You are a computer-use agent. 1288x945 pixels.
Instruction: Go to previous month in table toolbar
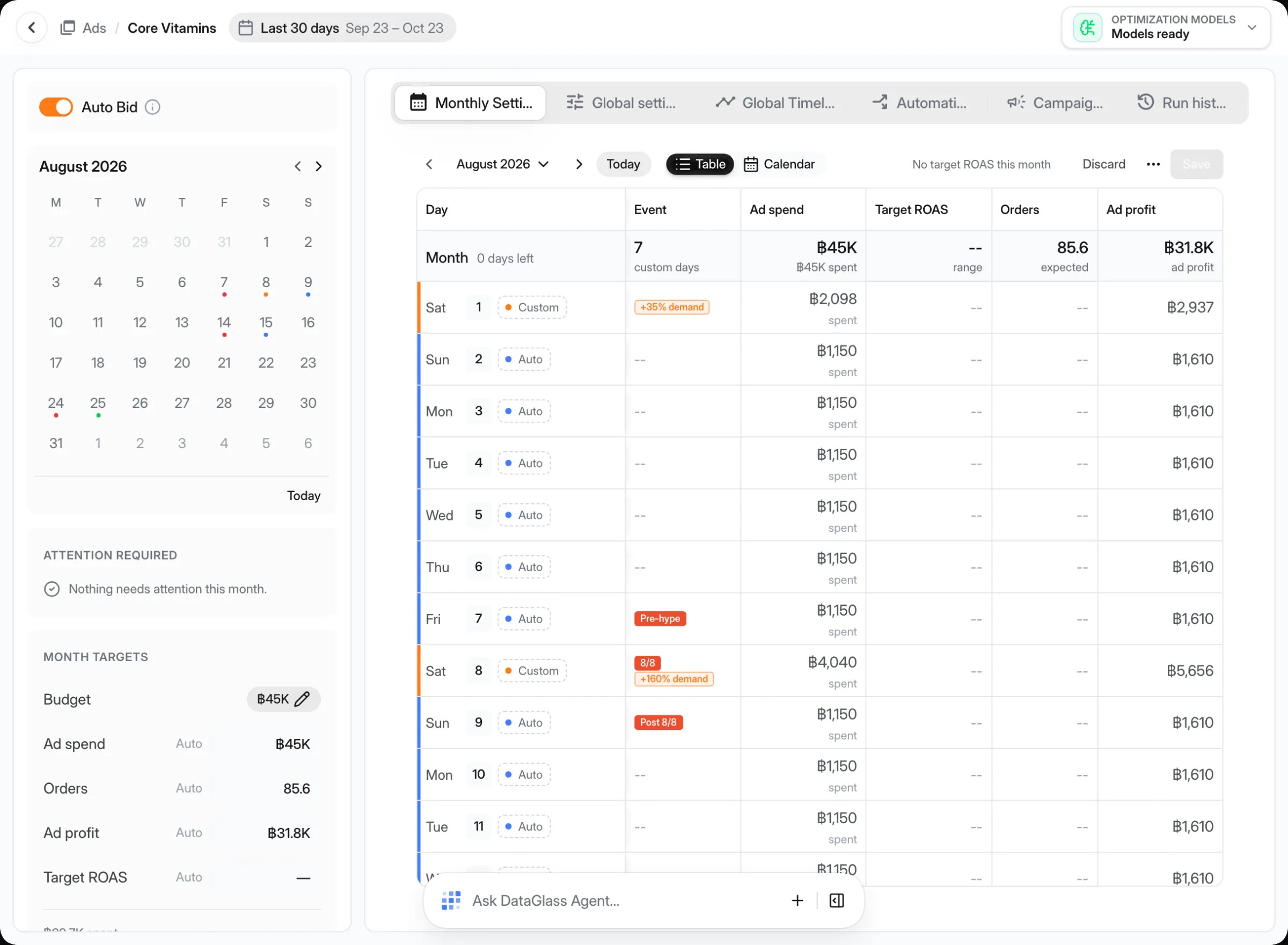[x=429, y=164]
